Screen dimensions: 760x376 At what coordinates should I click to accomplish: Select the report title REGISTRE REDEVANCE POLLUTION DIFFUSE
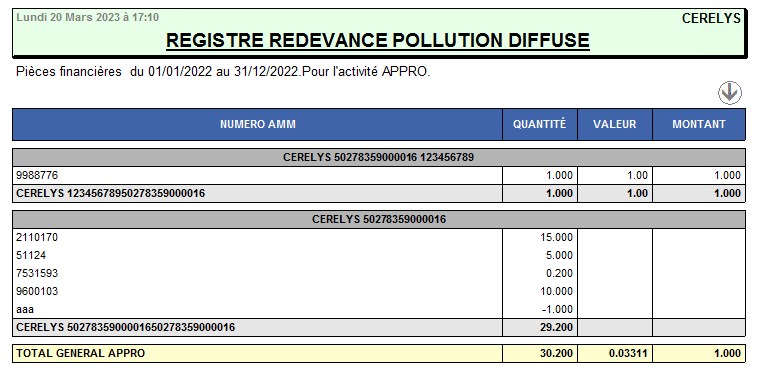378,40
